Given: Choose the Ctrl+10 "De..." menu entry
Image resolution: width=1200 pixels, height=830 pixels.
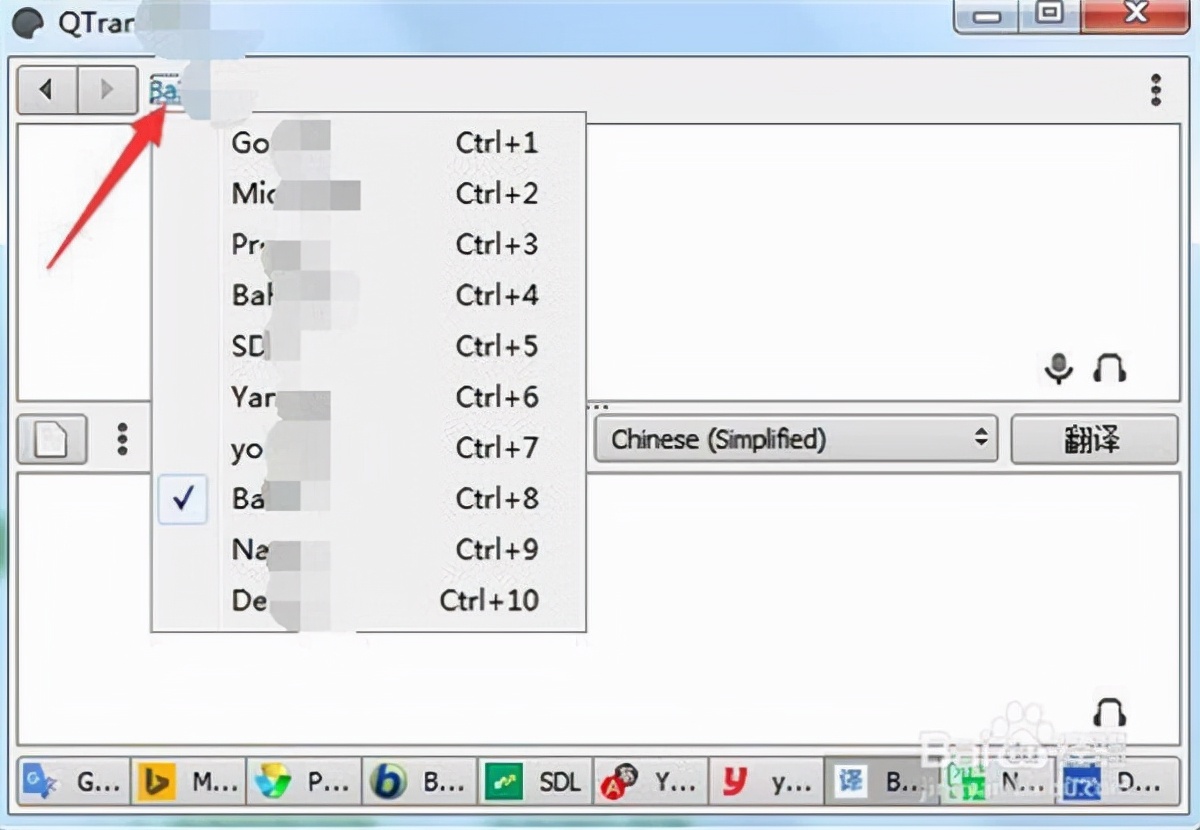Looking at the screenshot, I should 368,601.
